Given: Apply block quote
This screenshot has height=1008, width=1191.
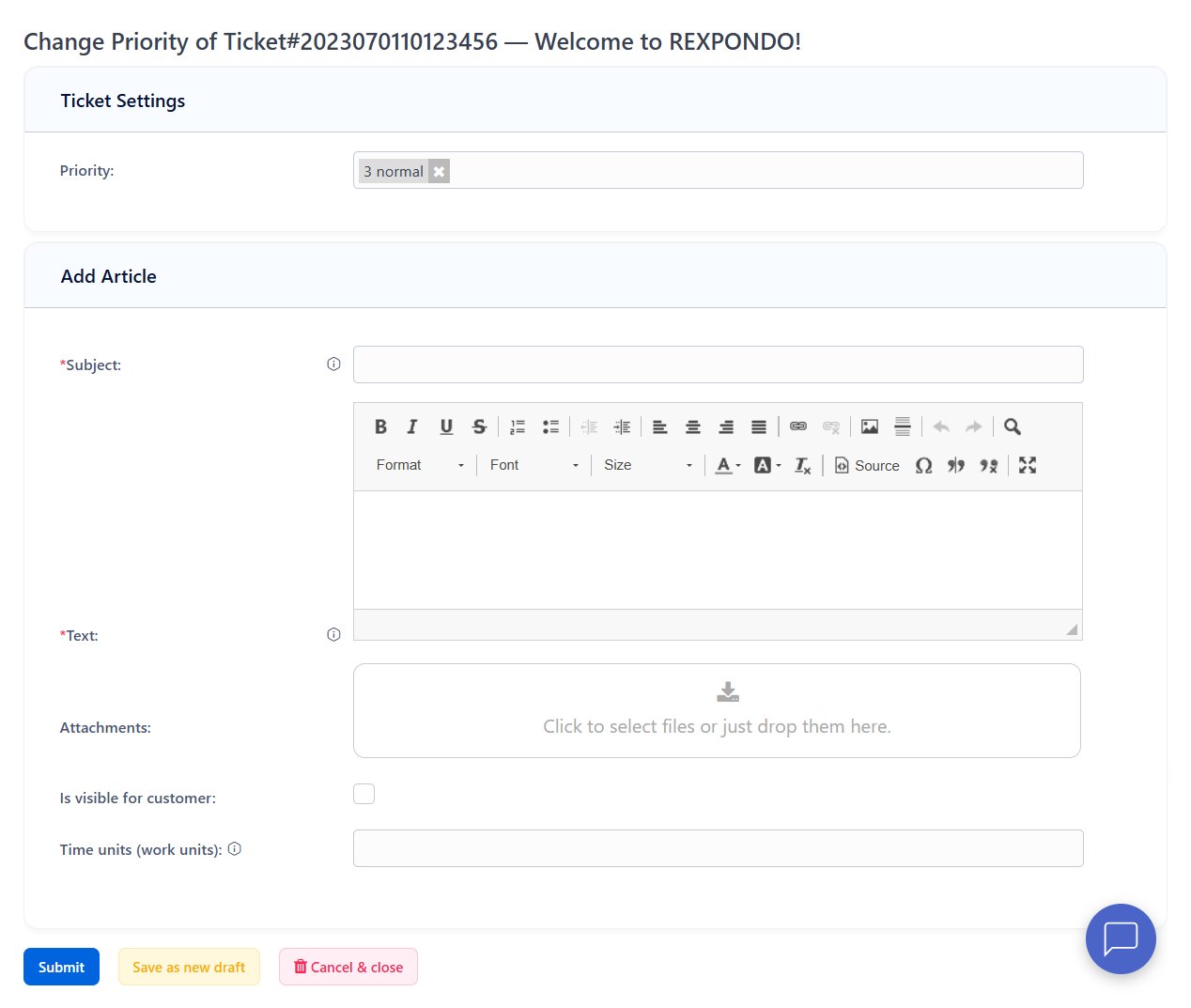Looking at the screenshot, I should tap(956, 465).
